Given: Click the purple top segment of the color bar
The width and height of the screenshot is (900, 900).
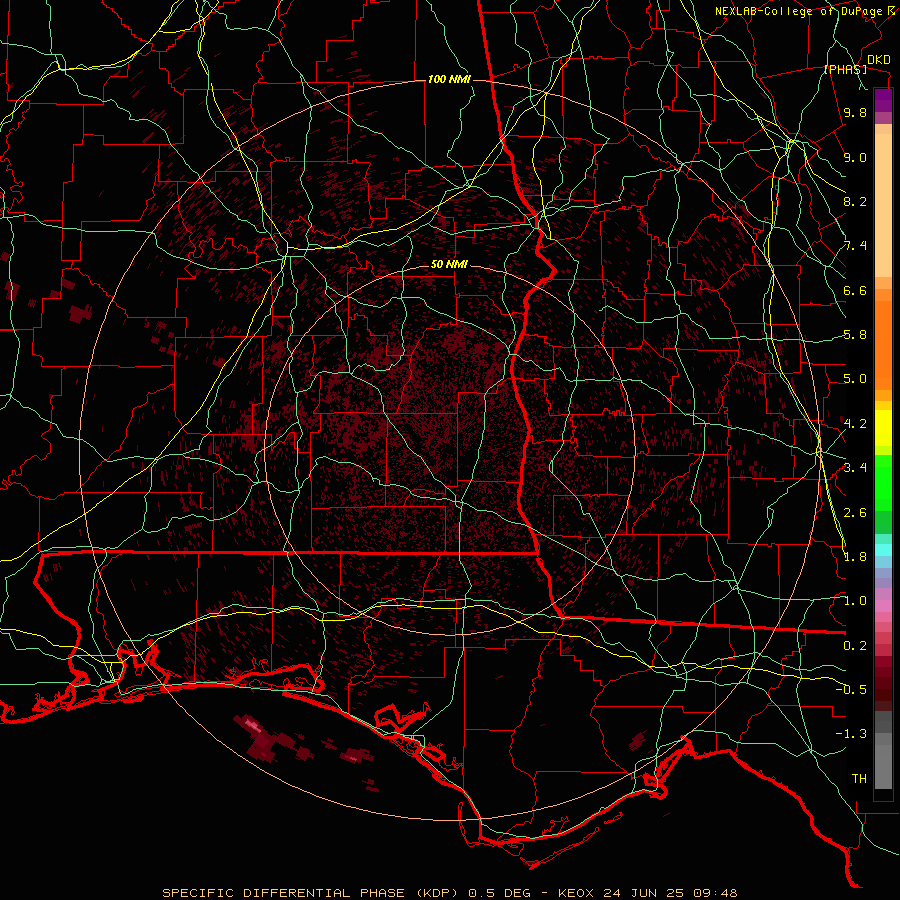Looking at the screenshot, I should pyautogui.click(x=883, y=100).
